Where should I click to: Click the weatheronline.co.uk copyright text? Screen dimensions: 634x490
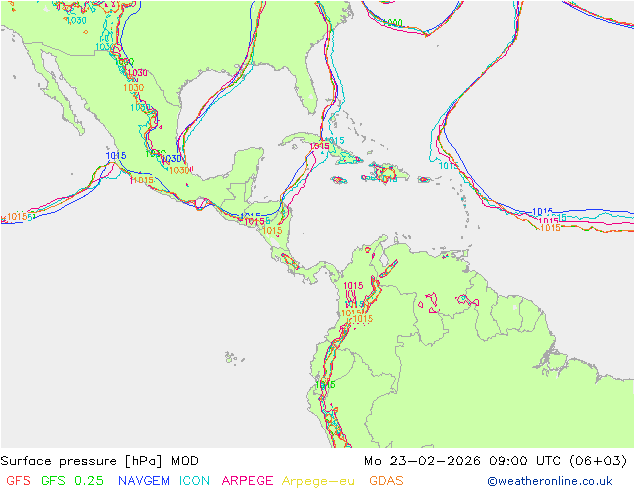pyautogui.click(x=550, y=481)
